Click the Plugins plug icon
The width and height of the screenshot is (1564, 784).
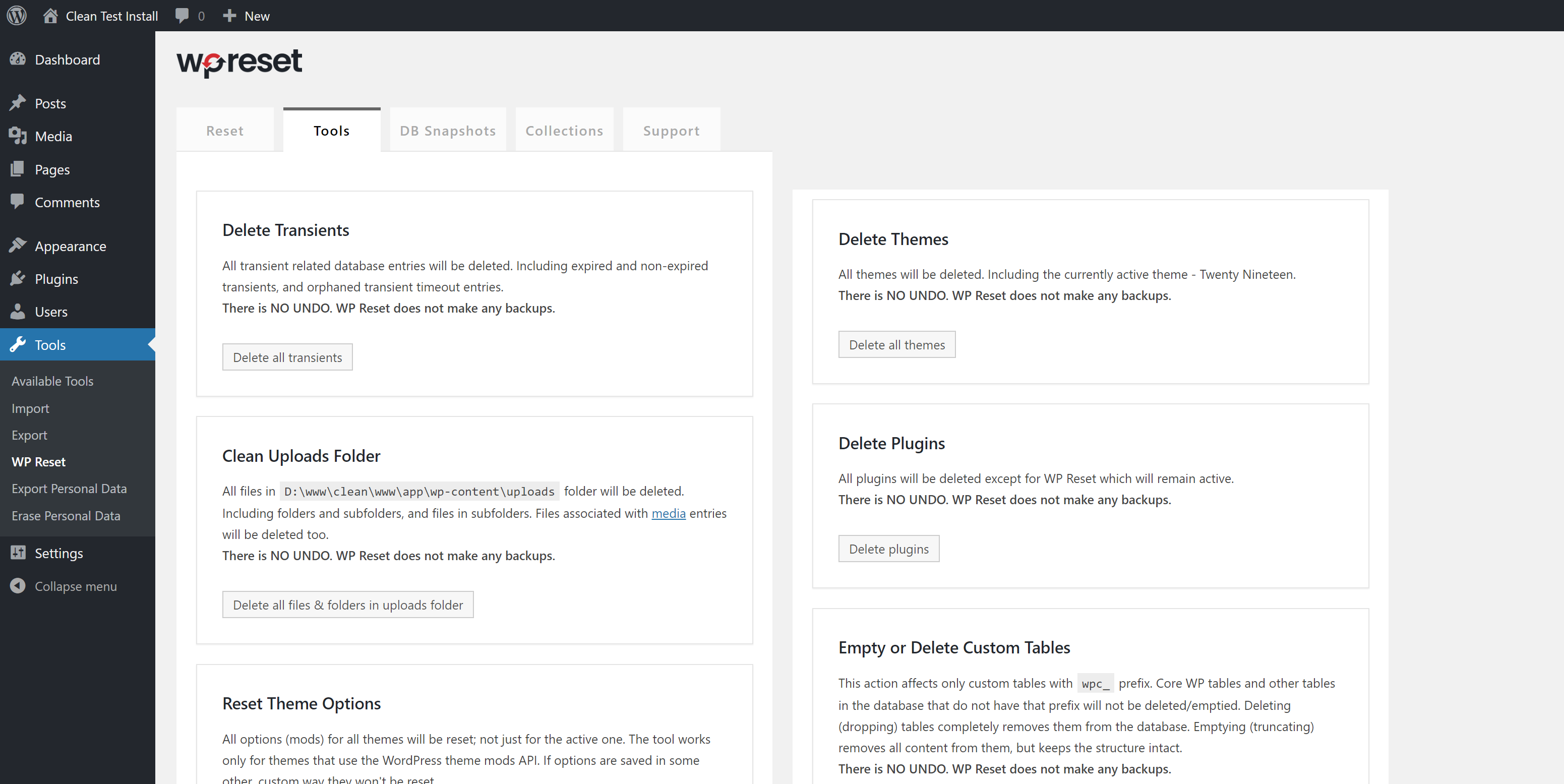(x=18, y=278)
